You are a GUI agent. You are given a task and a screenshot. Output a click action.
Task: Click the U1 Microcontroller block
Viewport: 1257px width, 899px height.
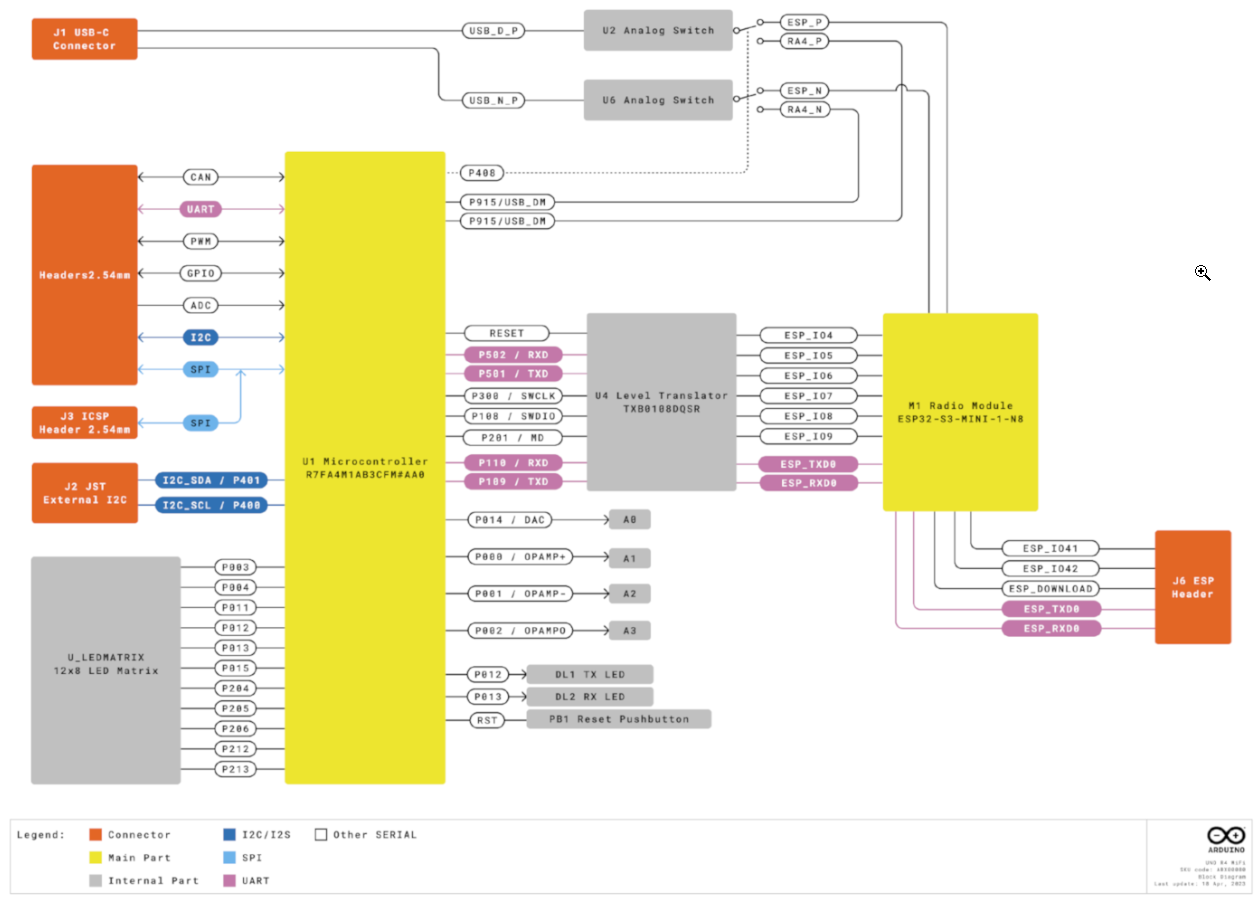tap(365, 467)
